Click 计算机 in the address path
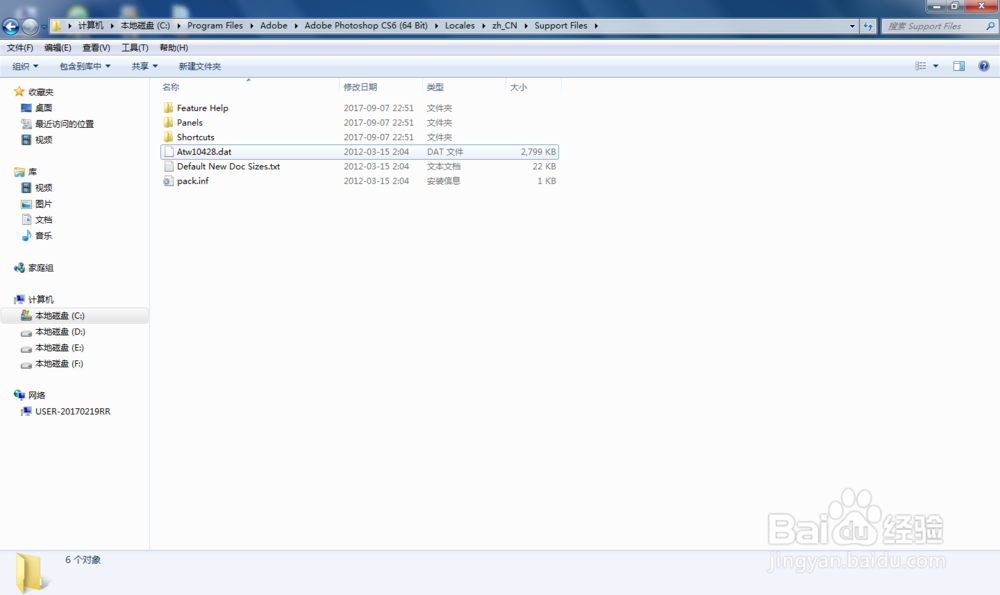Screen dimensions: 1000x595 click(91, 26)
